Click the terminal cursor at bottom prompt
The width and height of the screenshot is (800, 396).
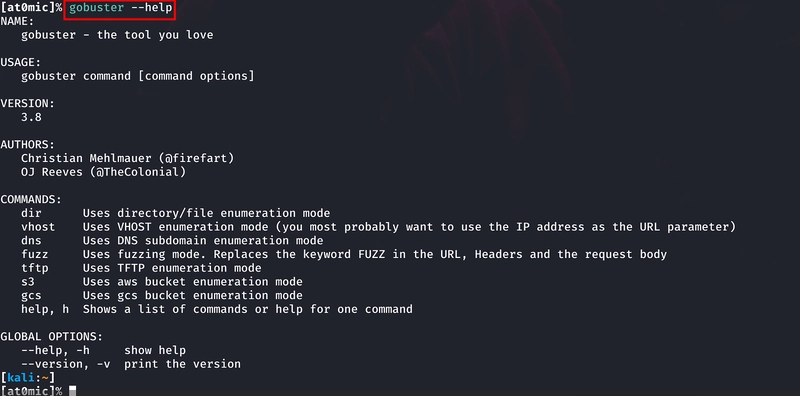[x=72, y=391]
